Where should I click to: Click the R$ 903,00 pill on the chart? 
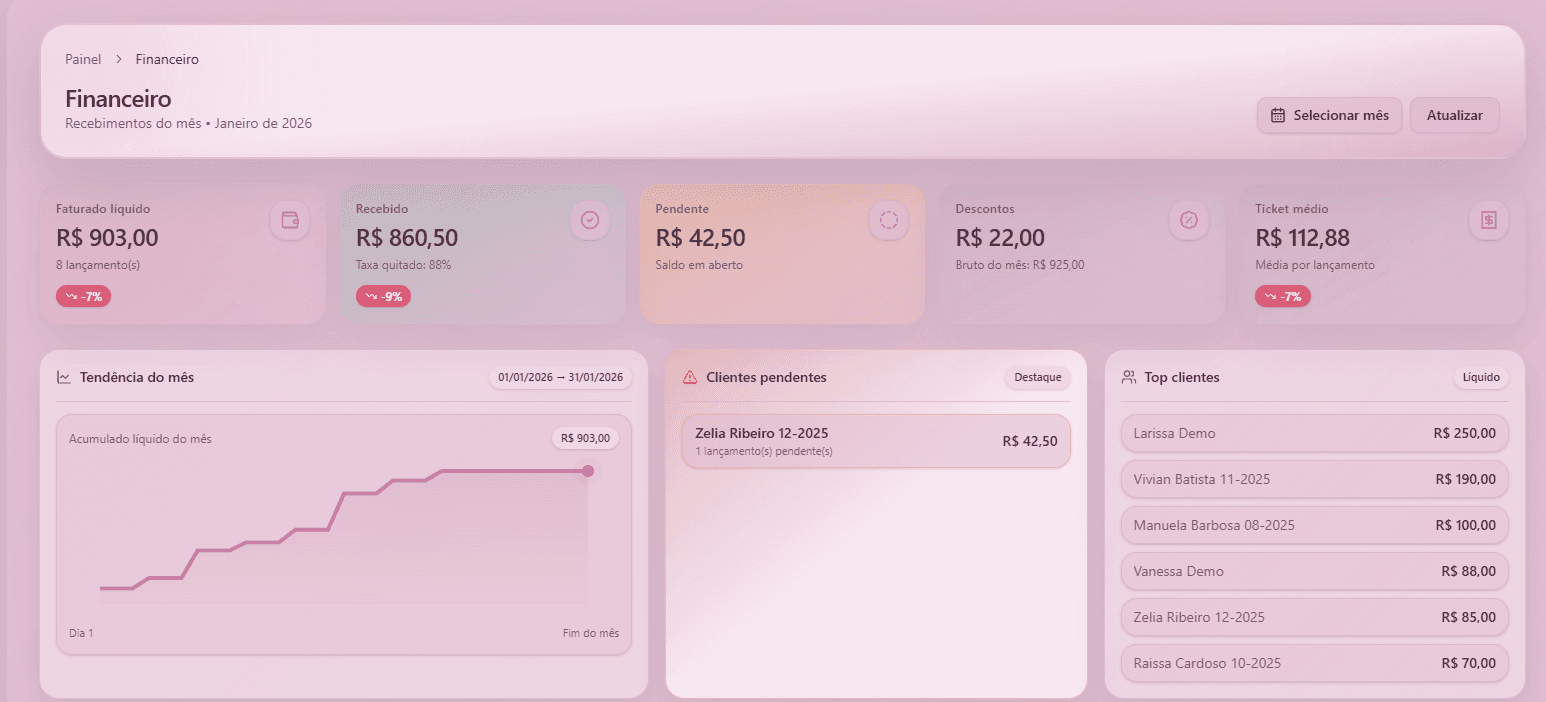(585, 437)
